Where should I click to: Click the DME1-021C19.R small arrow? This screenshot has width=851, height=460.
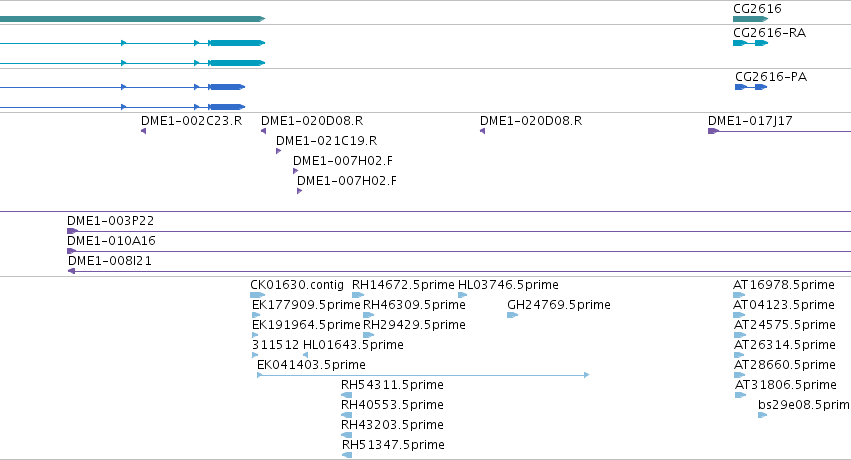click(x=278, y=151)
